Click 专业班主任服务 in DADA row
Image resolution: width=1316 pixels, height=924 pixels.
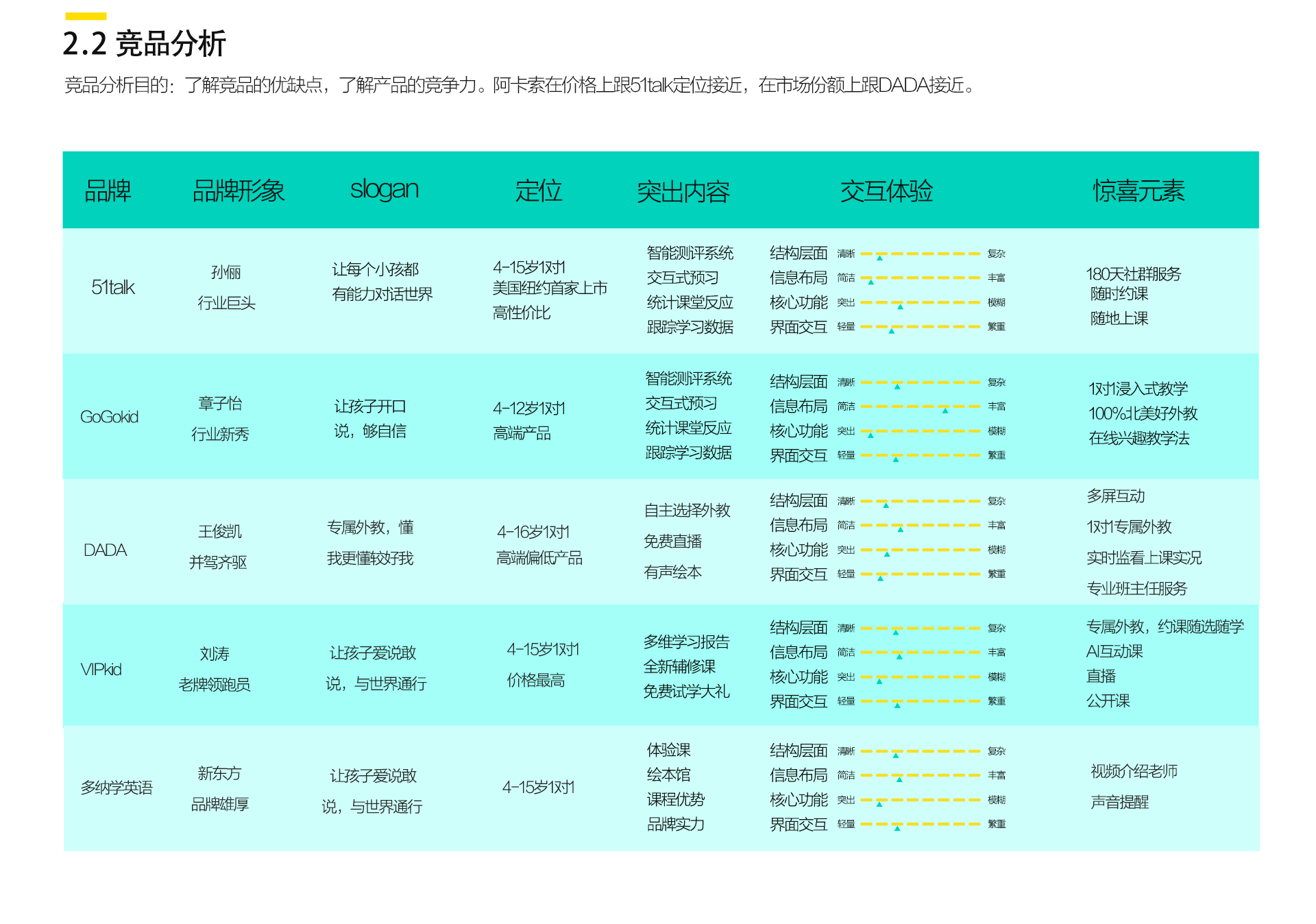(x=1136, y=588)
